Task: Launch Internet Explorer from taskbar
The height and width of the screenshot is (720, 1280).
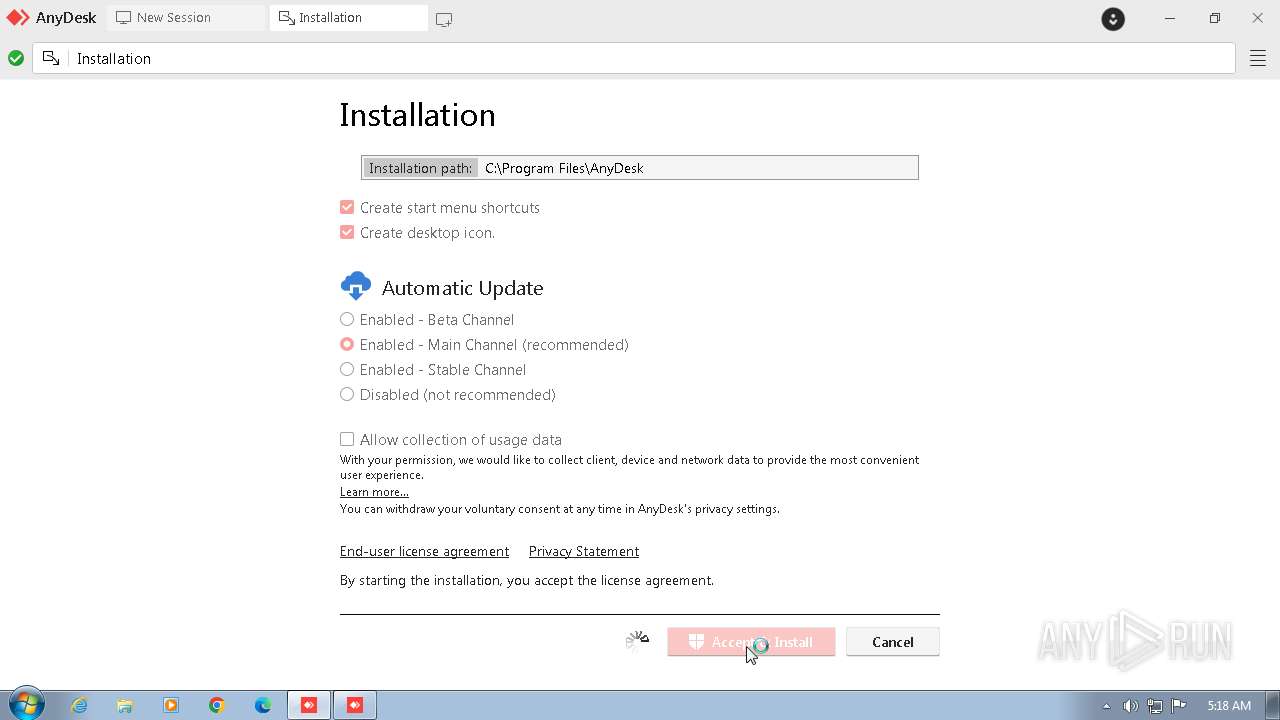Action: [x=79, y=705]
